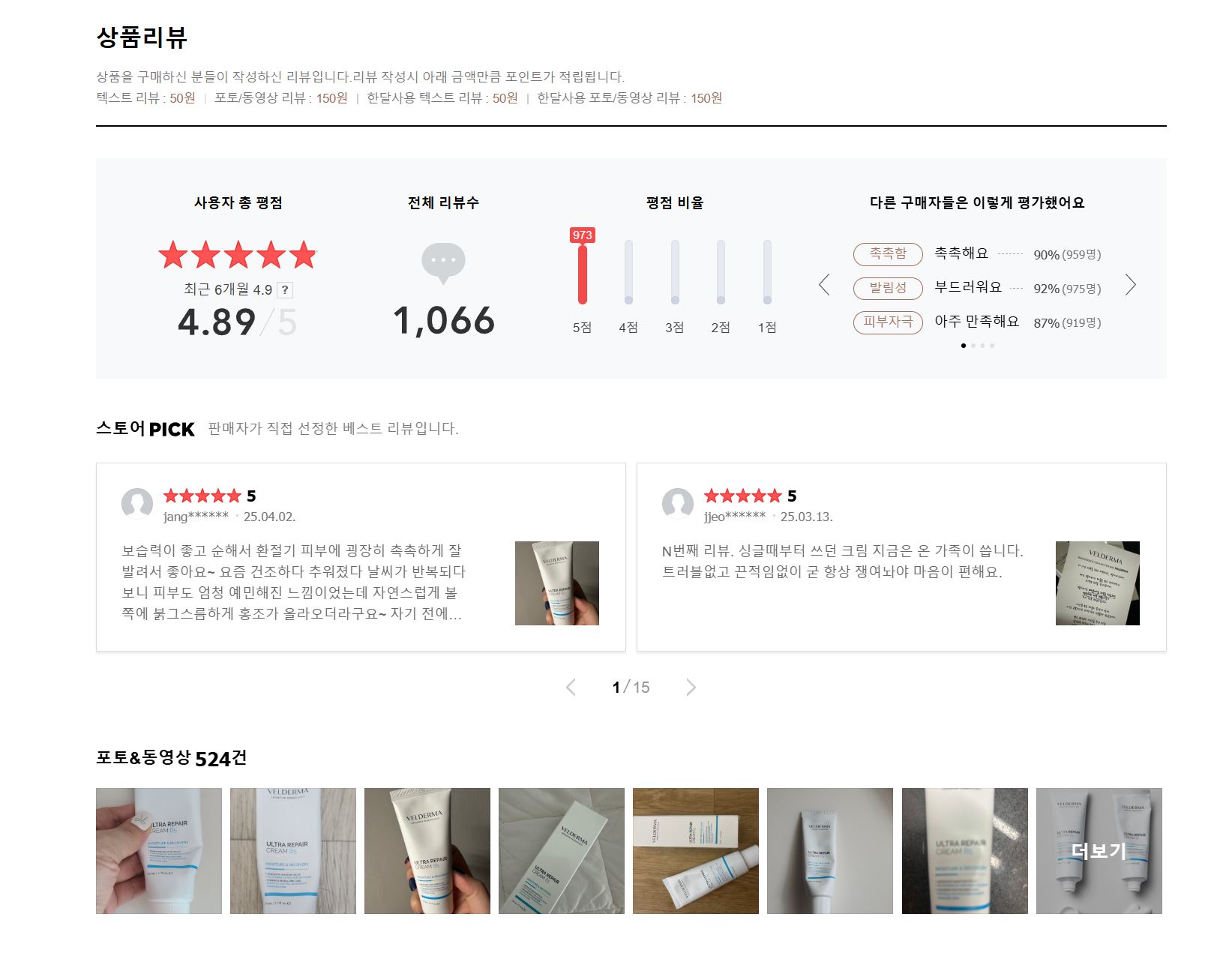
Task: Select the 발림성 tag pill
Action: click(888, 288)
